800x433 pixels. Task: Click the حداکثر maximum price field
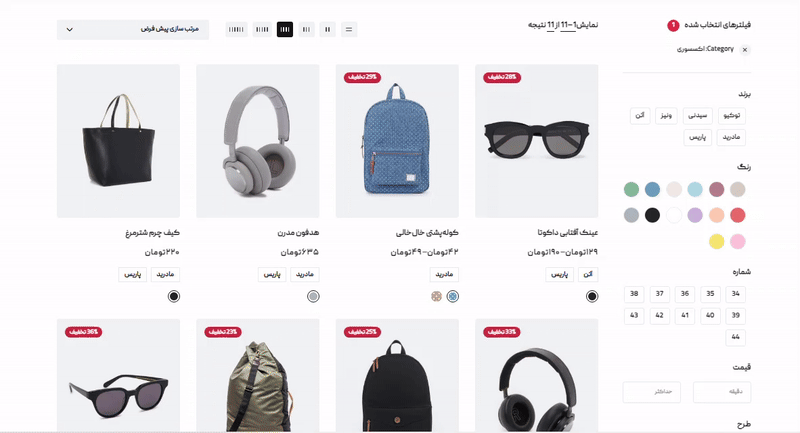click(x=652, y=392)
